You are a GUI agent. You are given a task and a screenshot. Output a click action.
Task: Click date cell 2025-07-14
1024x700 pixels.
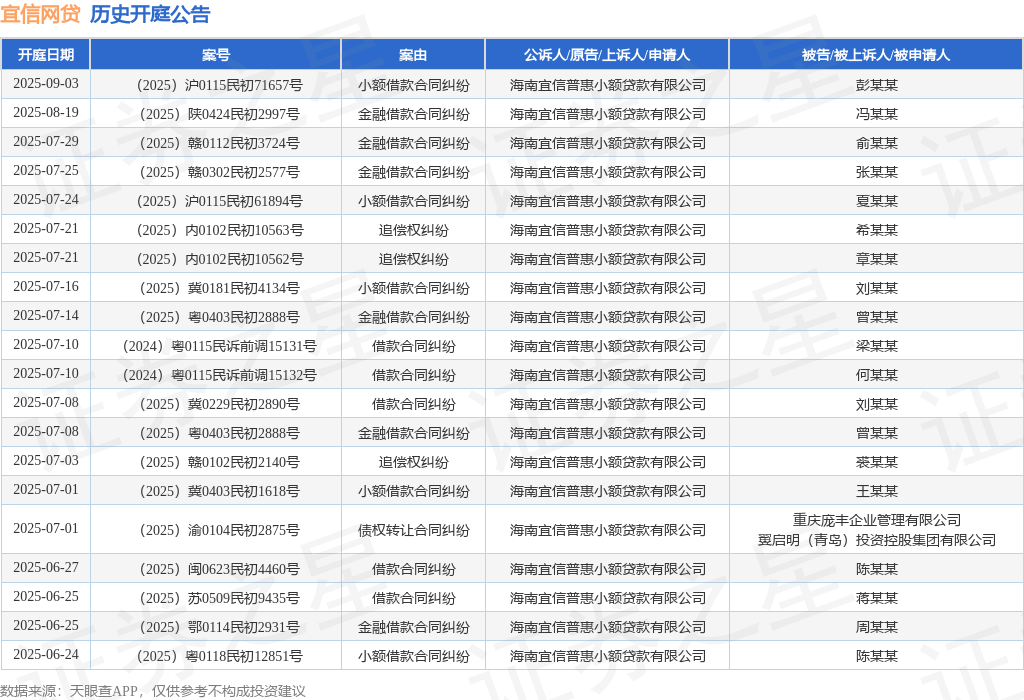(46, 315)
